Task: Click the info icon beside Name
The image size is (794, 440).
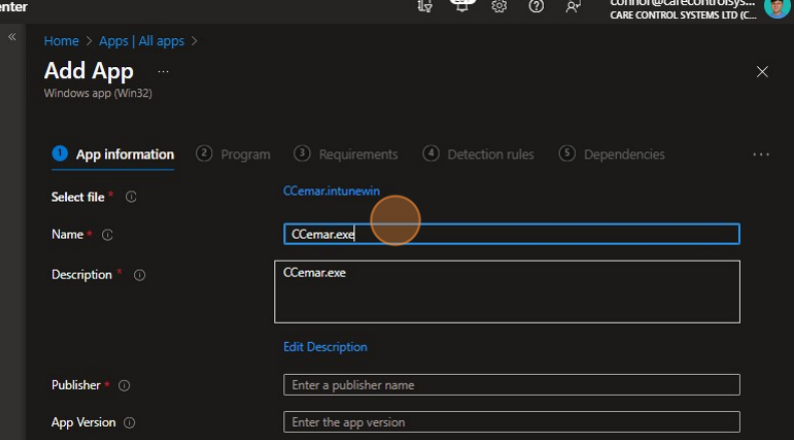Action: 108,235
